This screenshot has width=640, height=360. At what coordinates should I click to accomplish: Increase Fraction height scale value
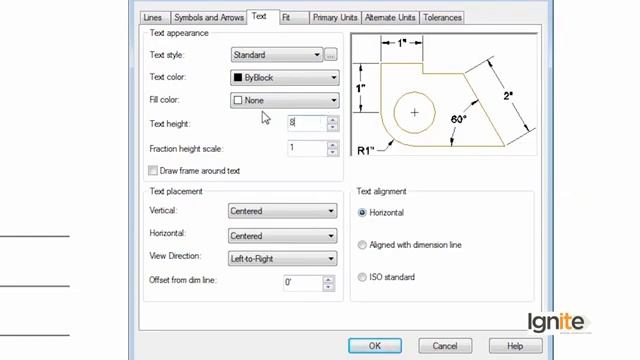pyautogui.click(x=333, y=145)
